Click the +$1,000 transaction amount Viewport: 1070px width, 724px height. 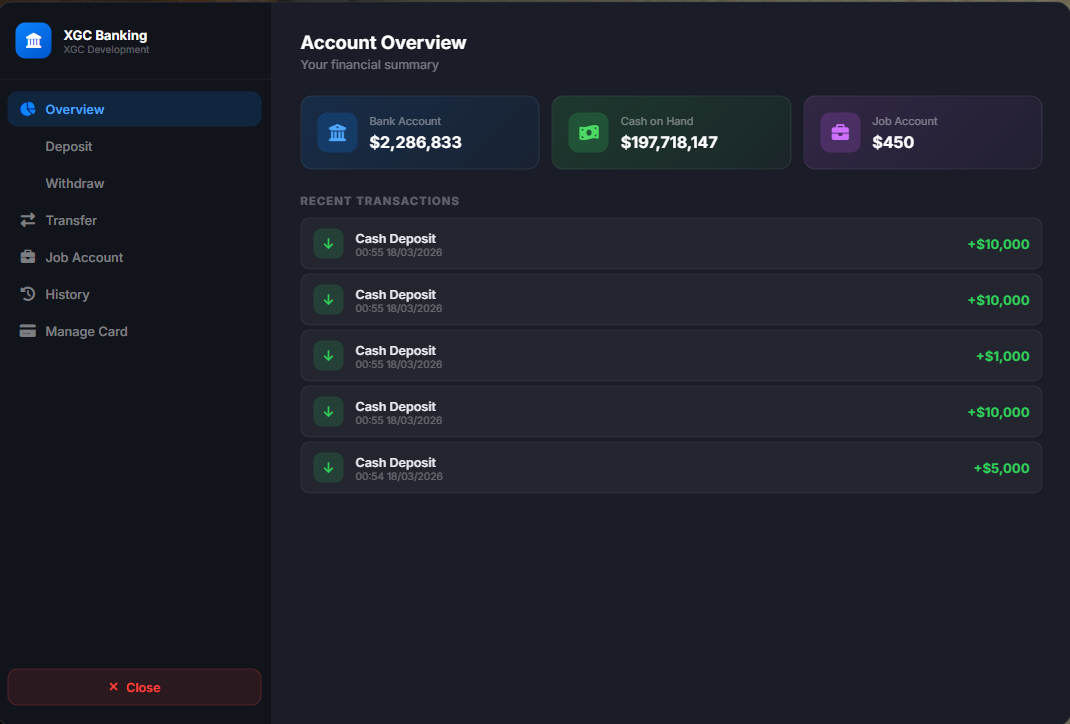tap(1002, 356)
